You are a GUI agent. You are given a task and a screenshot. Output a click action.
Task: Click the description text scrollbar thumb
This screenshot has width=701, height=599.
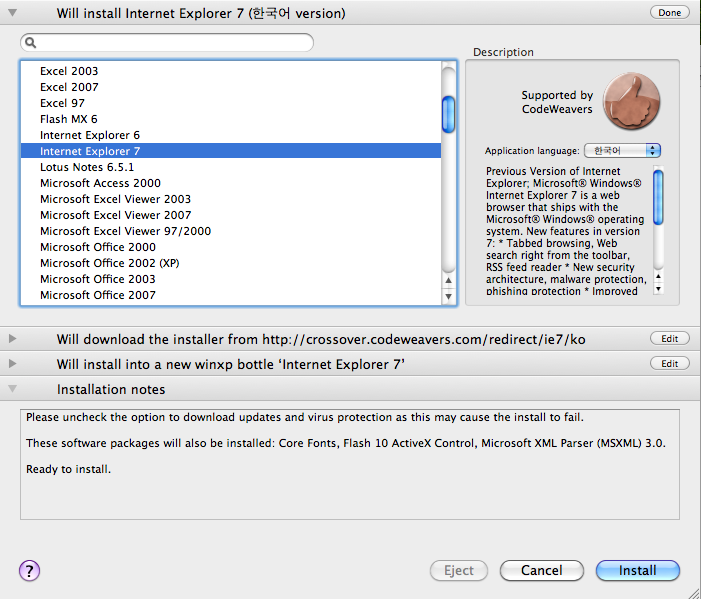click(x=658, y=197)
